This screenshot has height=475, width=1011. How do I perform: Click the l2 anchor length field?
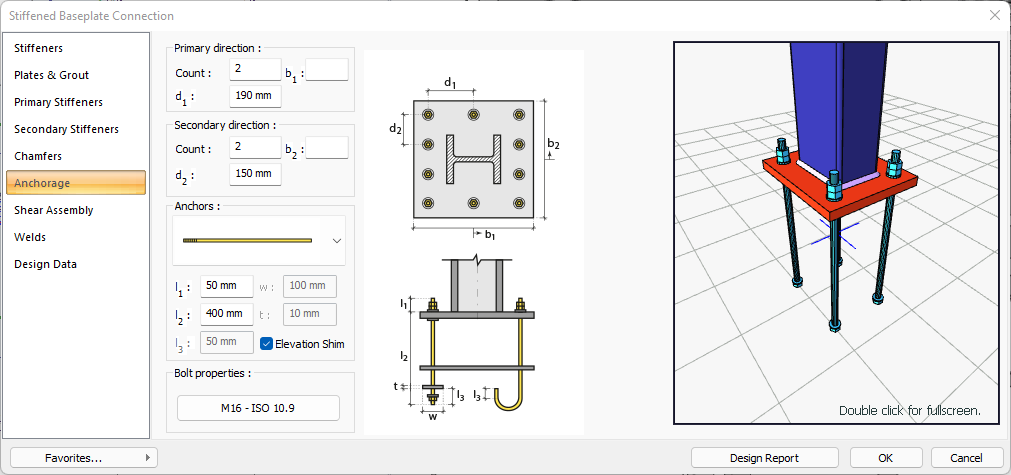point(226,314)
